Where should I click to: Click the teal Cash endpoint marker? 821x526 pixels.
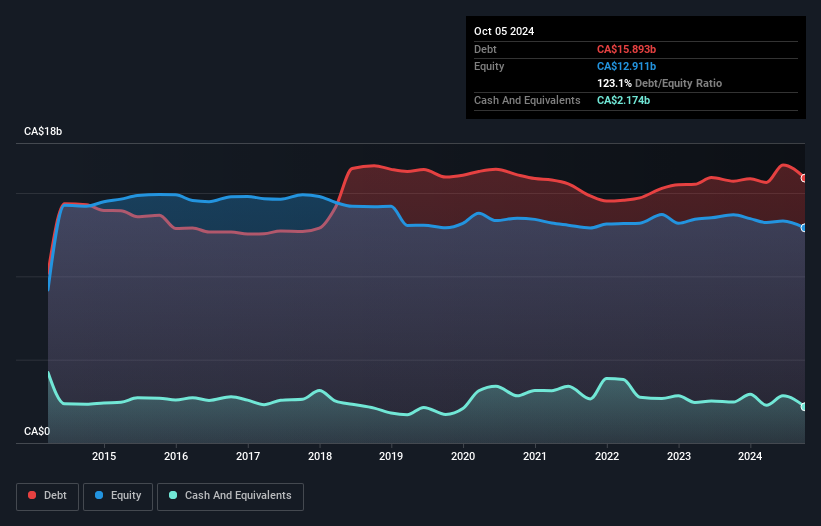point(804,407)
